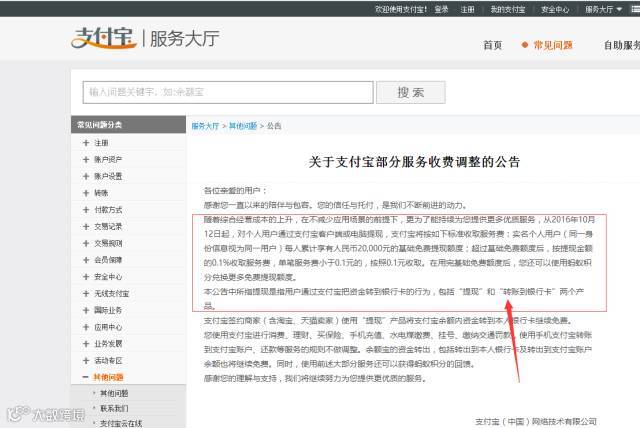Open the 首页 navigation tab
This screenshot has width=640, height=428.
[x=493, y=45]
